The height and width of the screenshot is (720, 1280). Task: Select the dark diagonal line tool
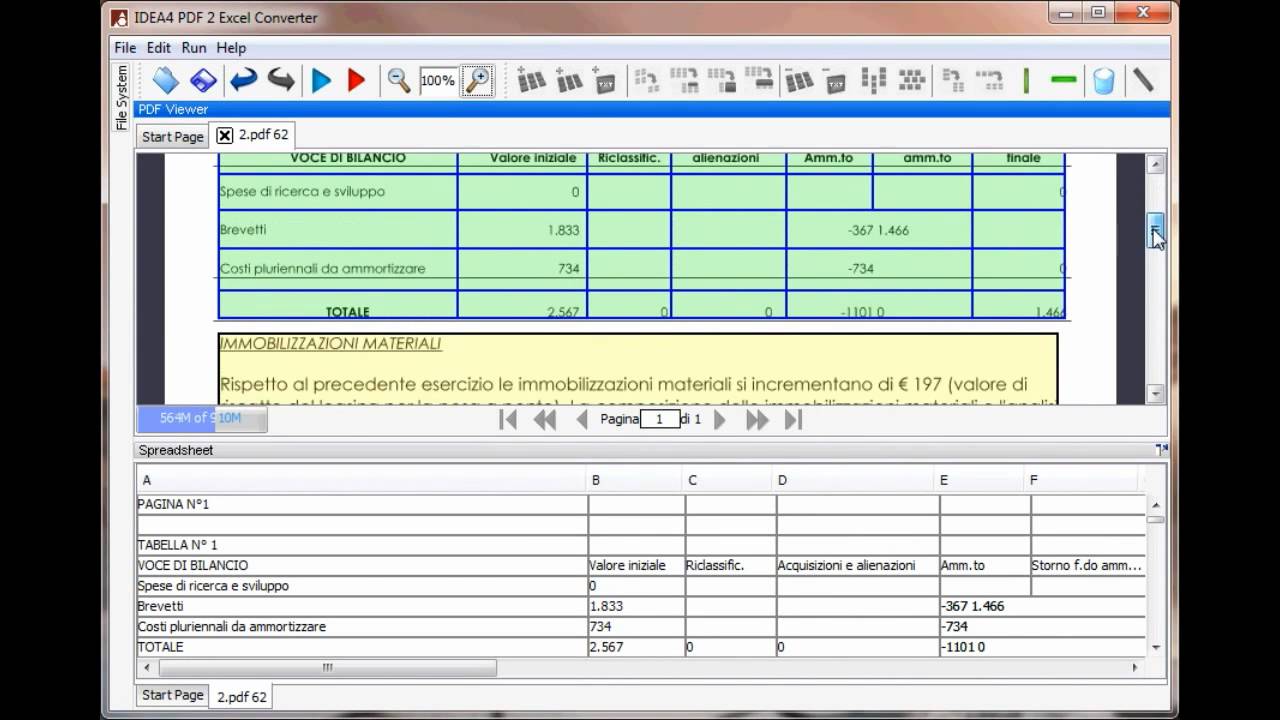(1142, 80)
